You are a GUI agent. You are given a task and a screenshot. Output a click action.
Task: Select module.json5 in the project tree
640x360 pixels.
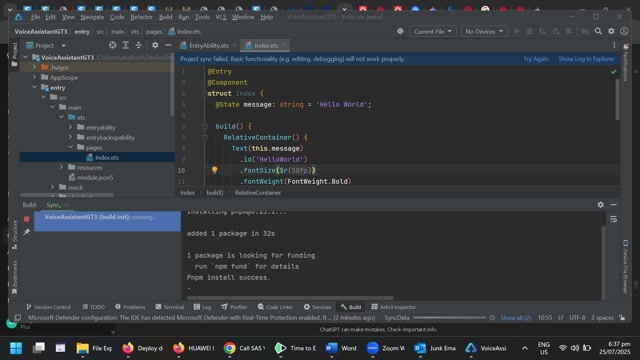95,178
